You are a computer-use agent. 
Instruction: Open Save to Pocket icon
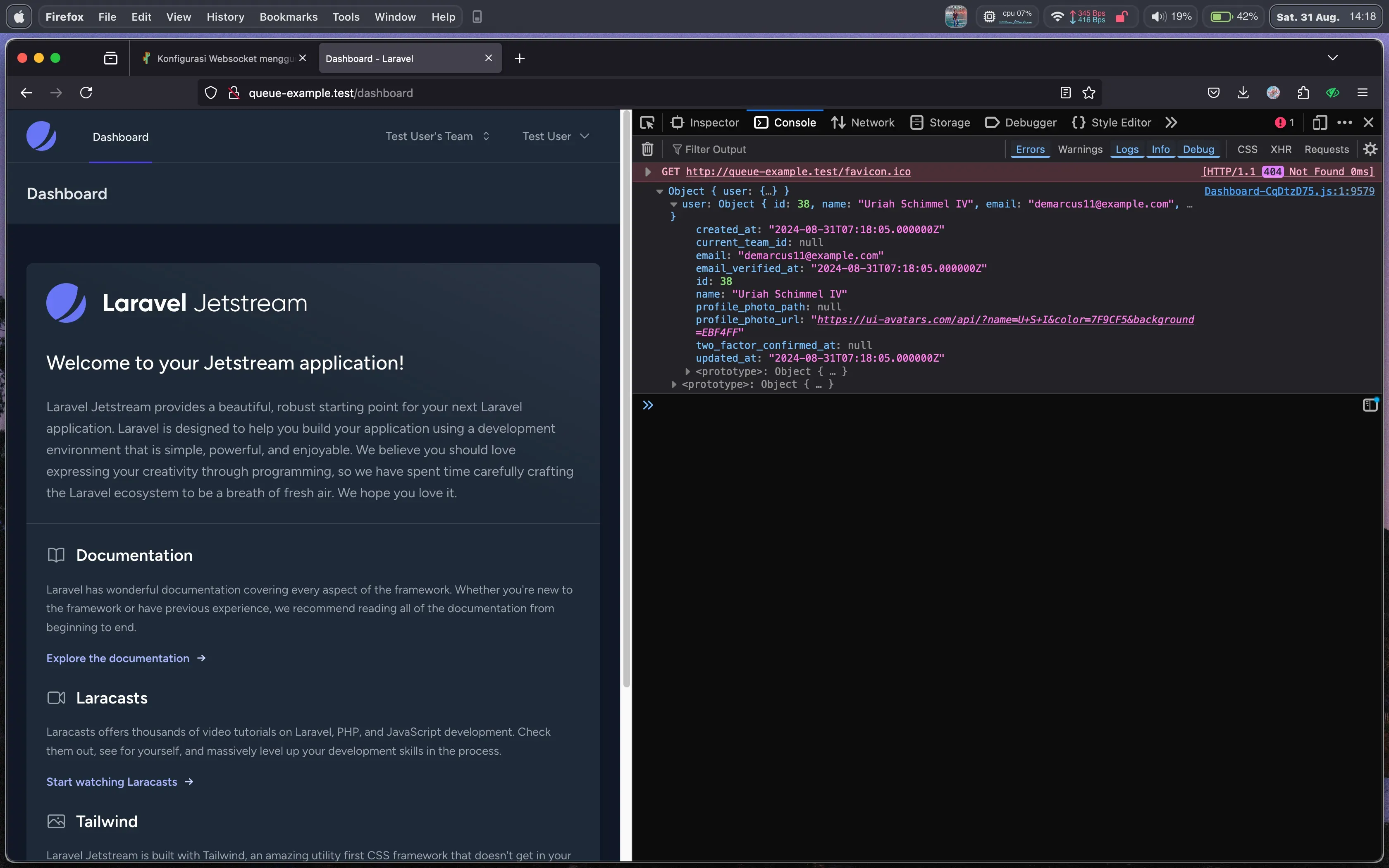click(1213, 93)
